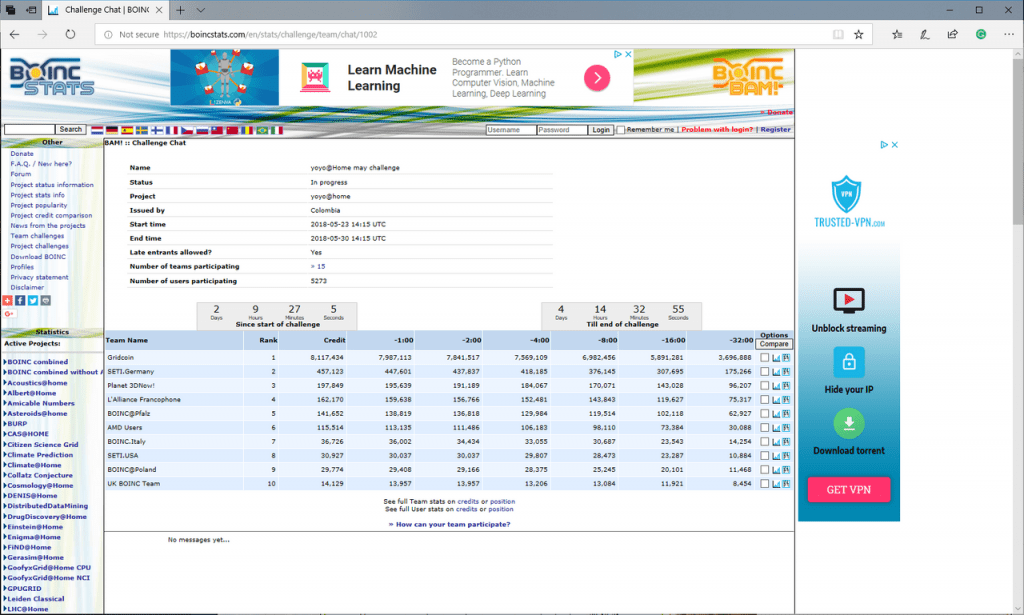The width and height of the screenshot is (1024, 615).
Task: Click the Google Plus share button
Action: (8, 314)
